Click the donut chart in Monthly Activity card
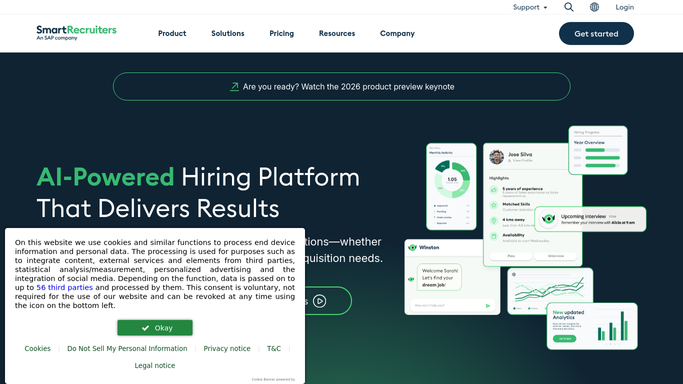Screen dimensions: 683x384 [452, 179]
